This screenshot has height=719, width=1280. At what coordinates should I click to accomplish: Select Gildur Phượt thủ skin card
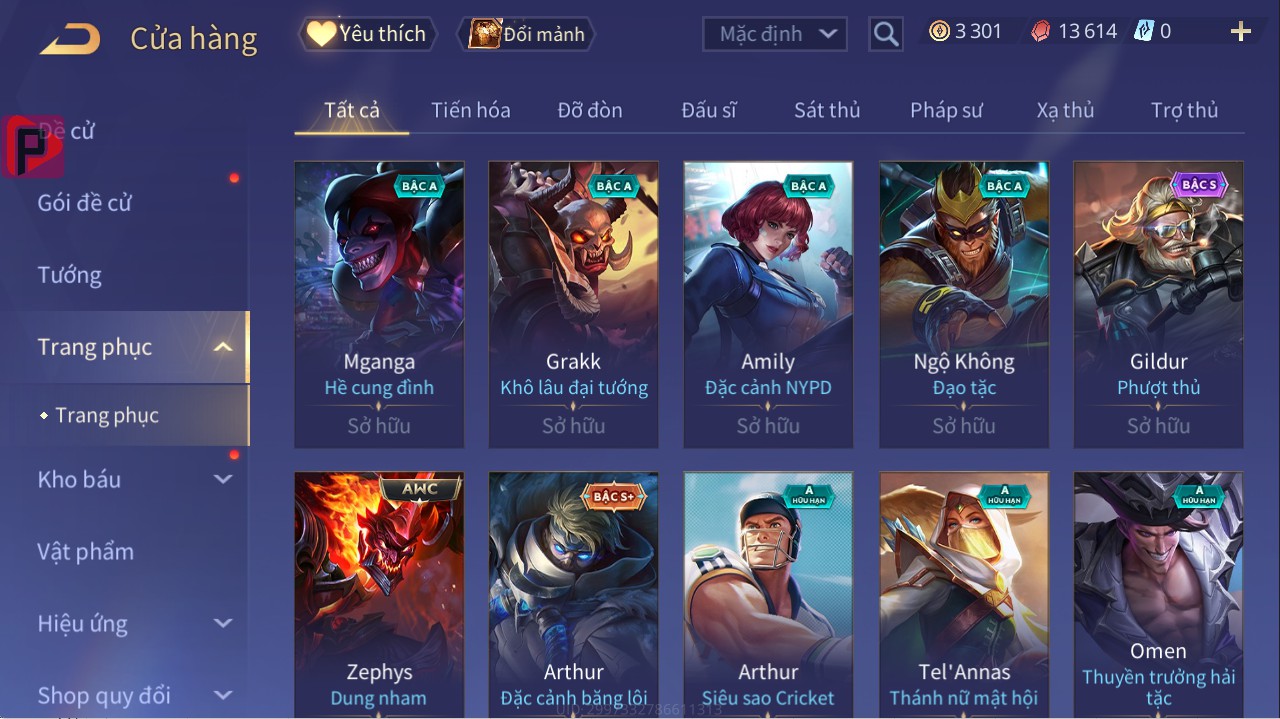[x=1158, y=305]
